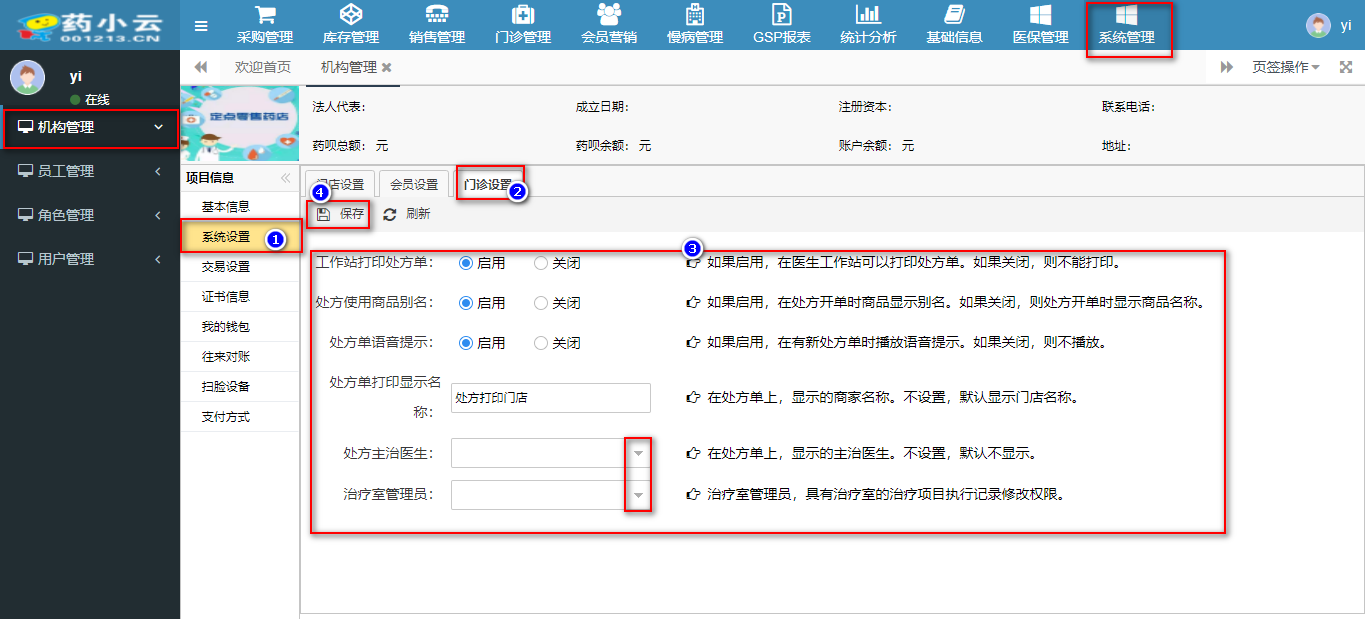Screen dimensions: 1365x619
Task: Switch to the 会员设置 tab
Action: 414,185
